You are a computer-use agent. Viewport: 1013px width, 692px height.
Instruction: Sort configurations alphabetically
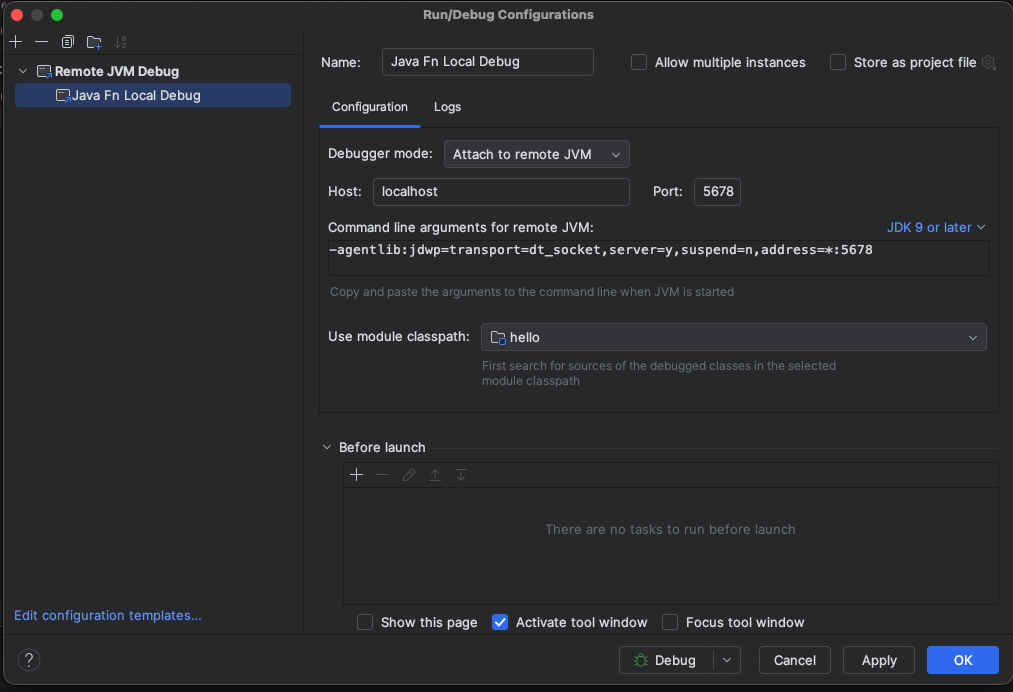coord(120,42)
